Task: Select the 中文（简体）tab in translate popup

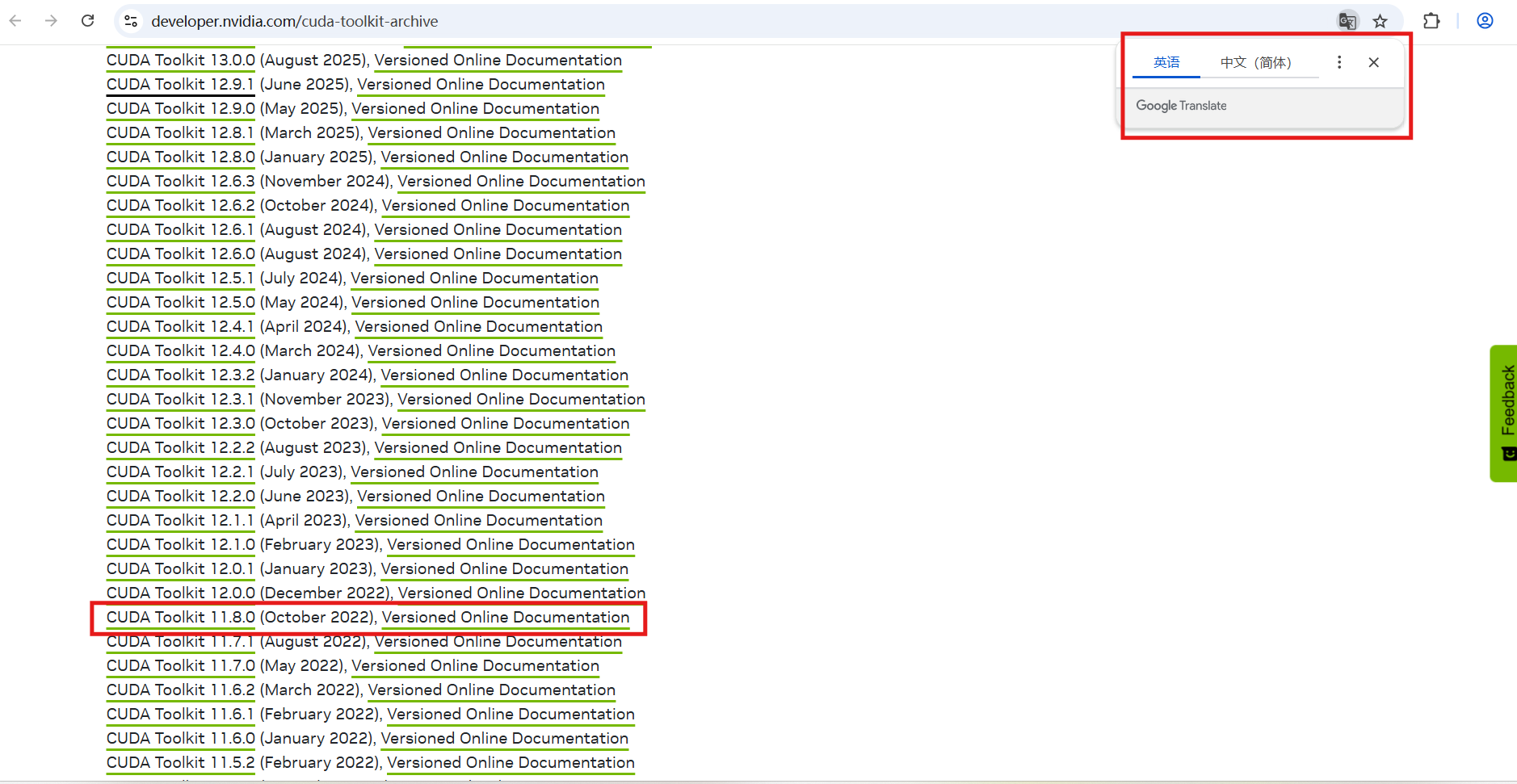Action: pyautogui.click(x=1256, y=62)
